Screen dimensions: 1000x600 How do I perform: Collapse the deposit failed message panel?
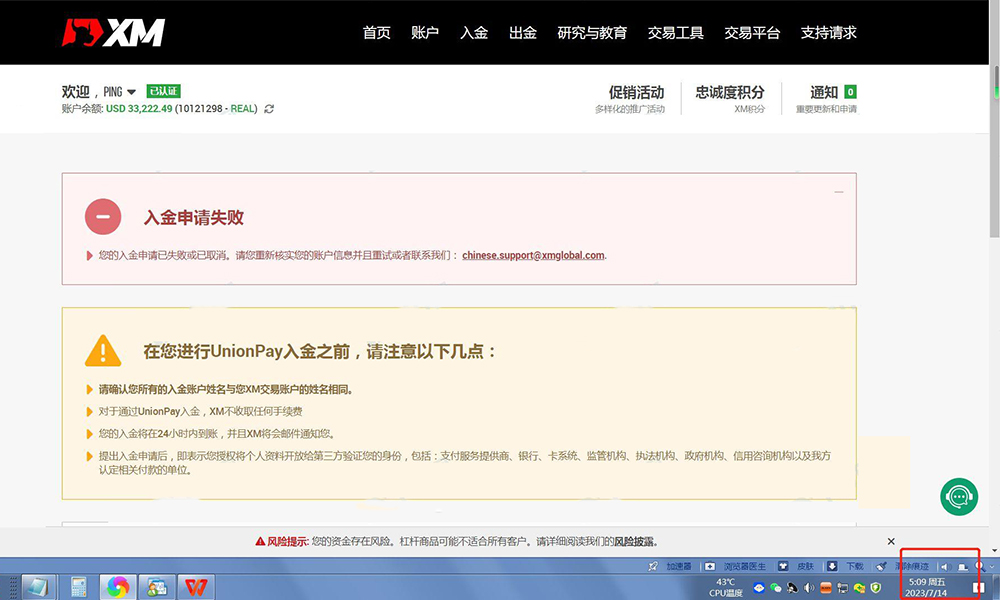tap(839, 191)
